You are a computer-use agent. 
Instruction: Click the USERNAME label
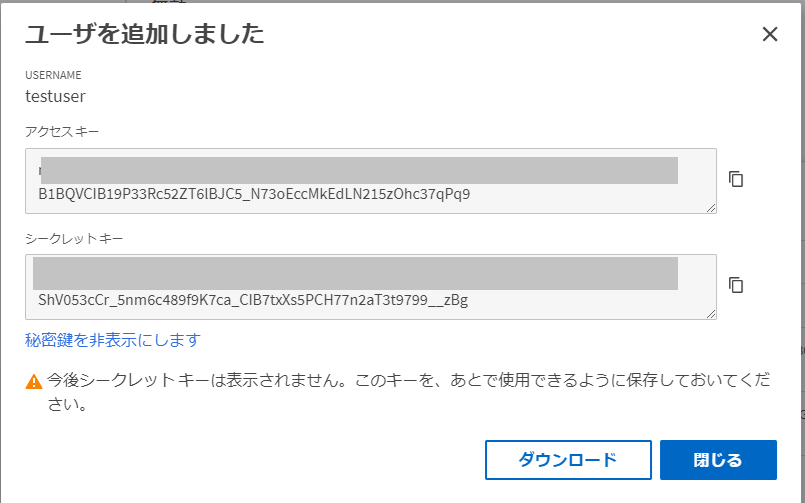click(x=53, y=75)
